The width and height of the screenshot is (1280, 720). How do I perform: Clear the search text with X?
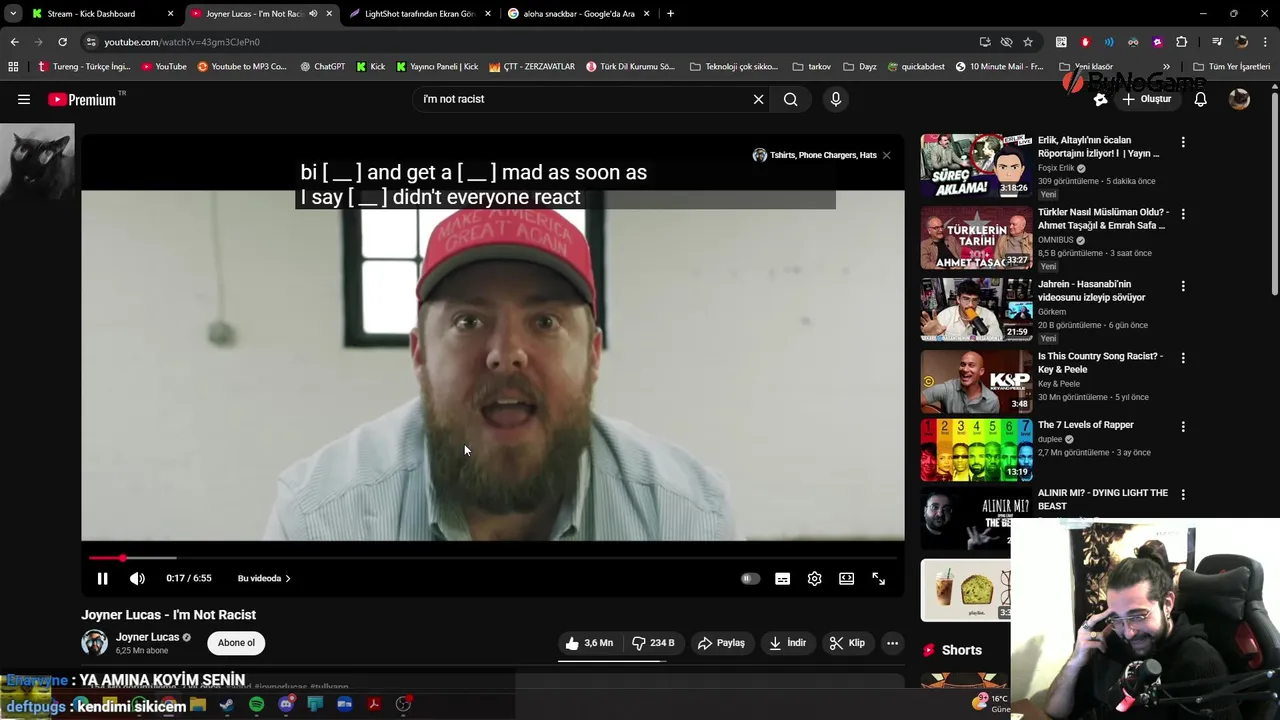coord(758,99)
